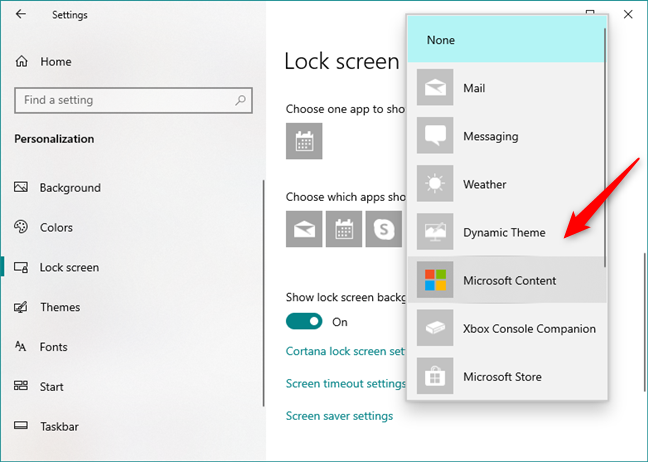The width and height of the screenshot is (648, 462).
Task: Select the Messaging app icon in list
Action: pos(435,136)
